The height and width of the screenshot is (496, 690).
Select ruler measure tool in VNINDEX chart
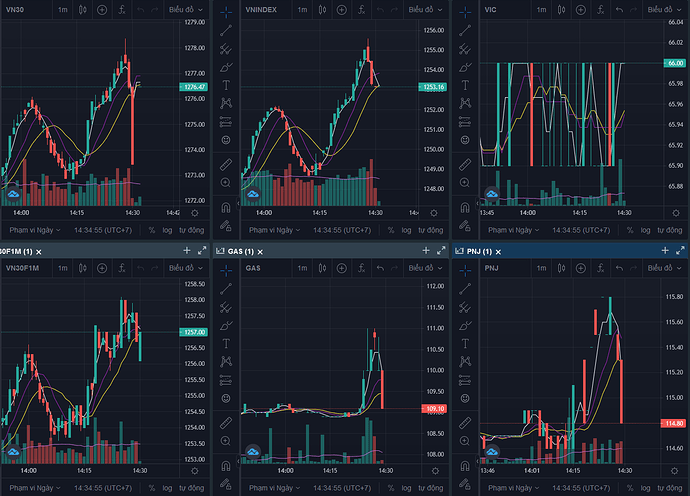(226, 165)
